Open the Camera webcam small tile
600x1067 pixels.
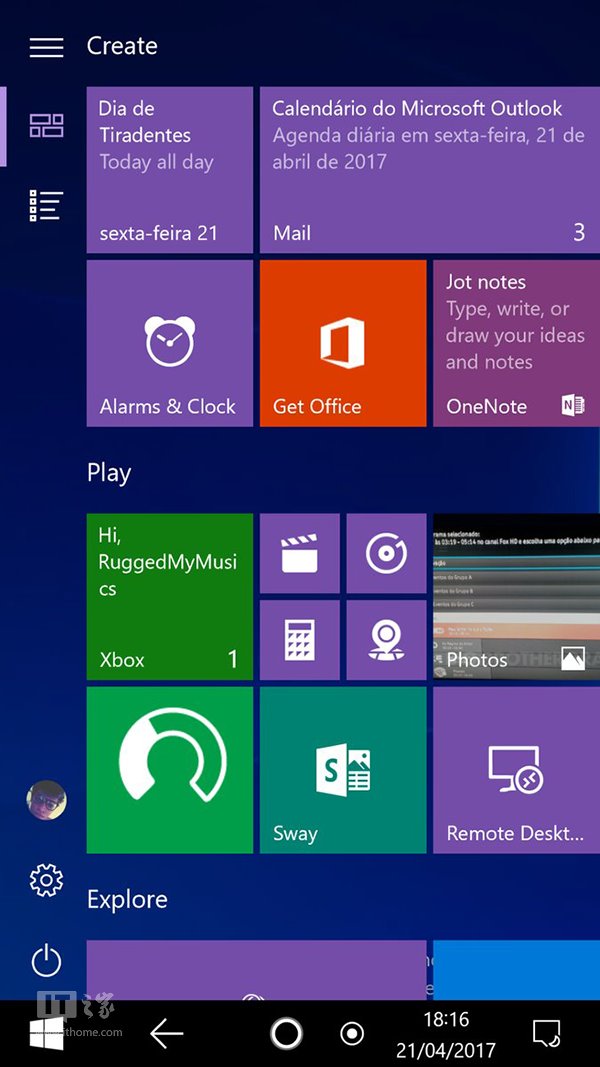tap(386, 640)
